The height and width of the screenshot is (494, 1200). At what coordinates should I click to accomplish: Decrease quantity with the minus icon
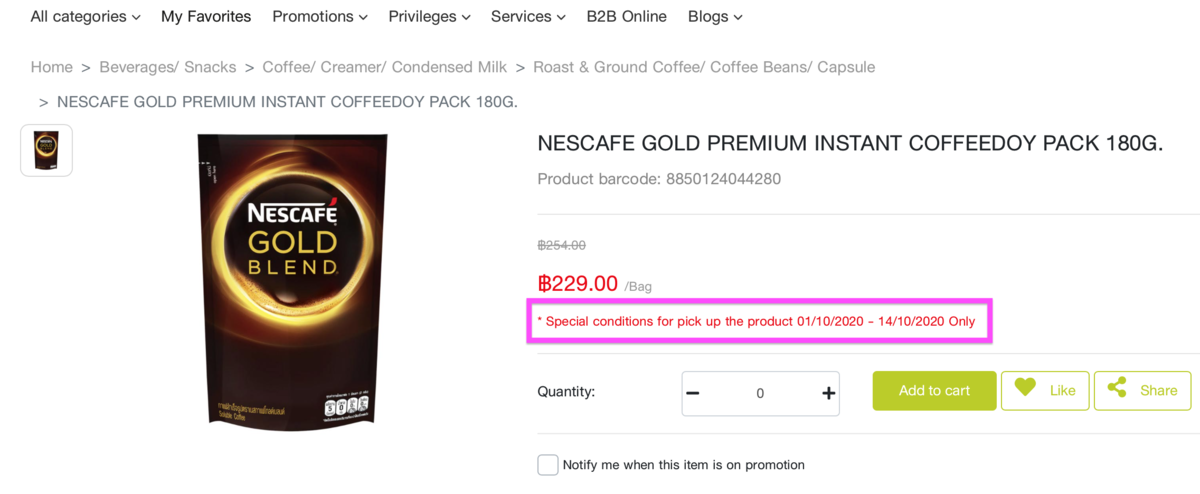[x=693, y=393]
